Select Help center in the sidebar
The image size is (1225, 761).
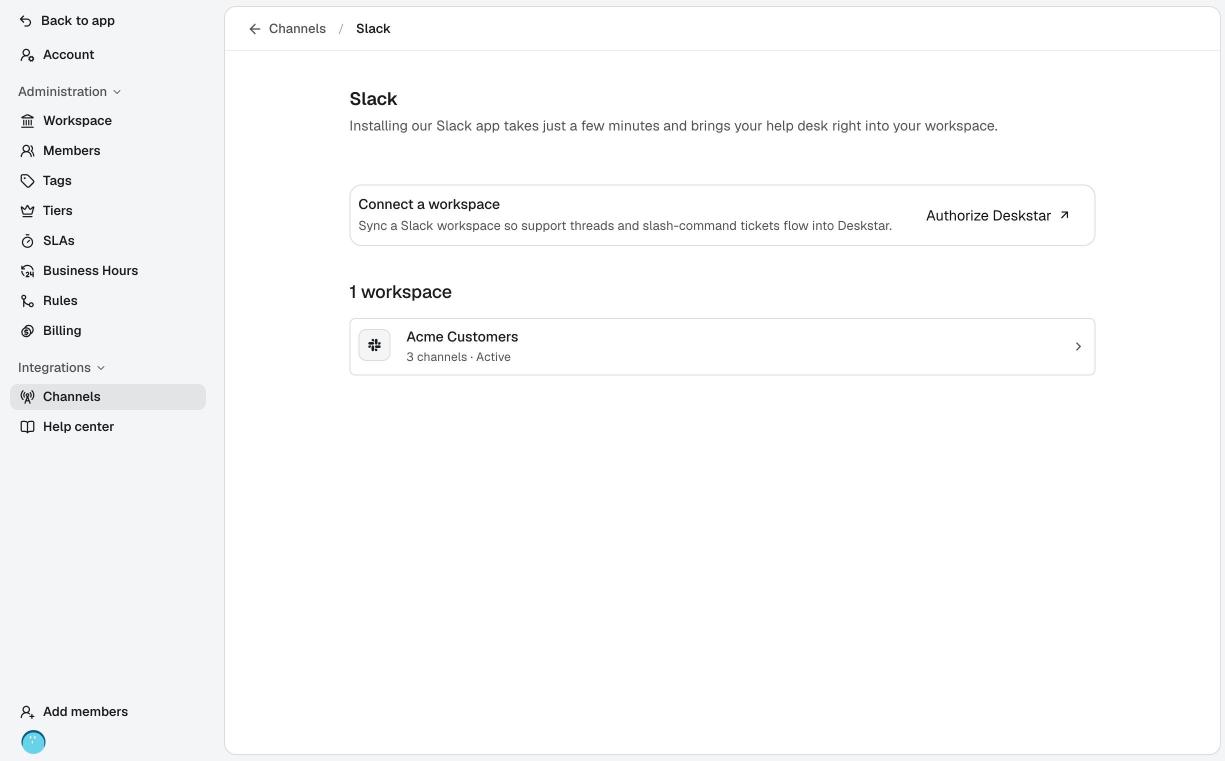click(x=108, y=427)
